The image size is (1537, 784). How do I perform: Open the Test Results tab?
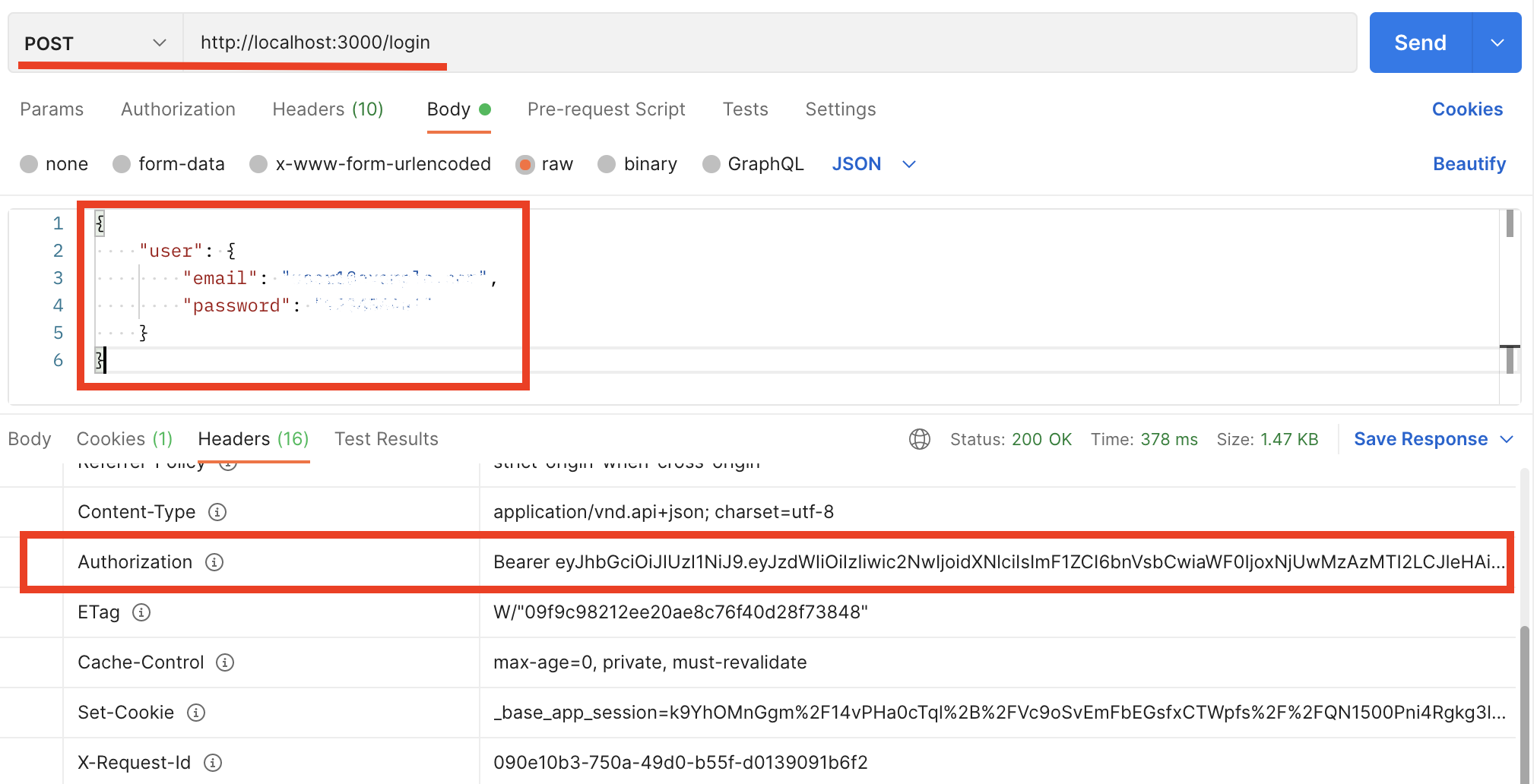pos(386,439)
